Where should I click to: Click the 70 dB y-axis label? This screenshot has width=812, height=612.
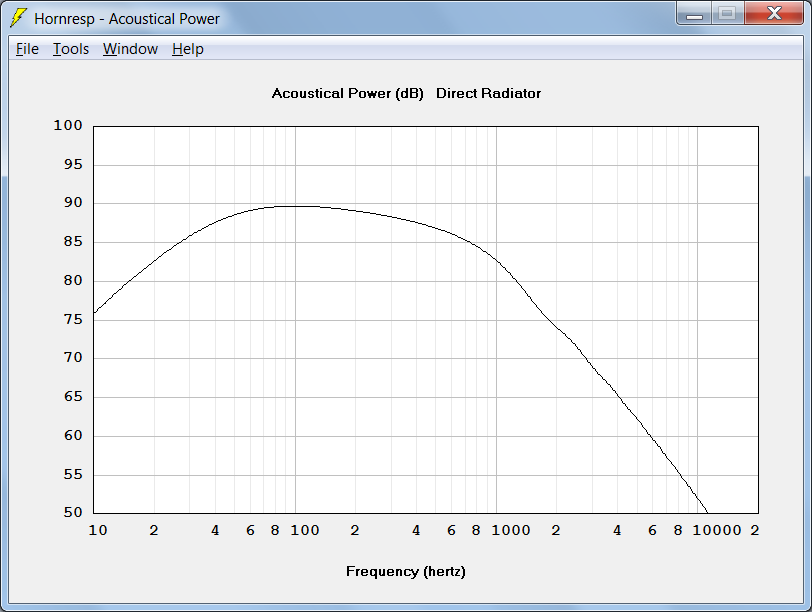pos(73,358)
